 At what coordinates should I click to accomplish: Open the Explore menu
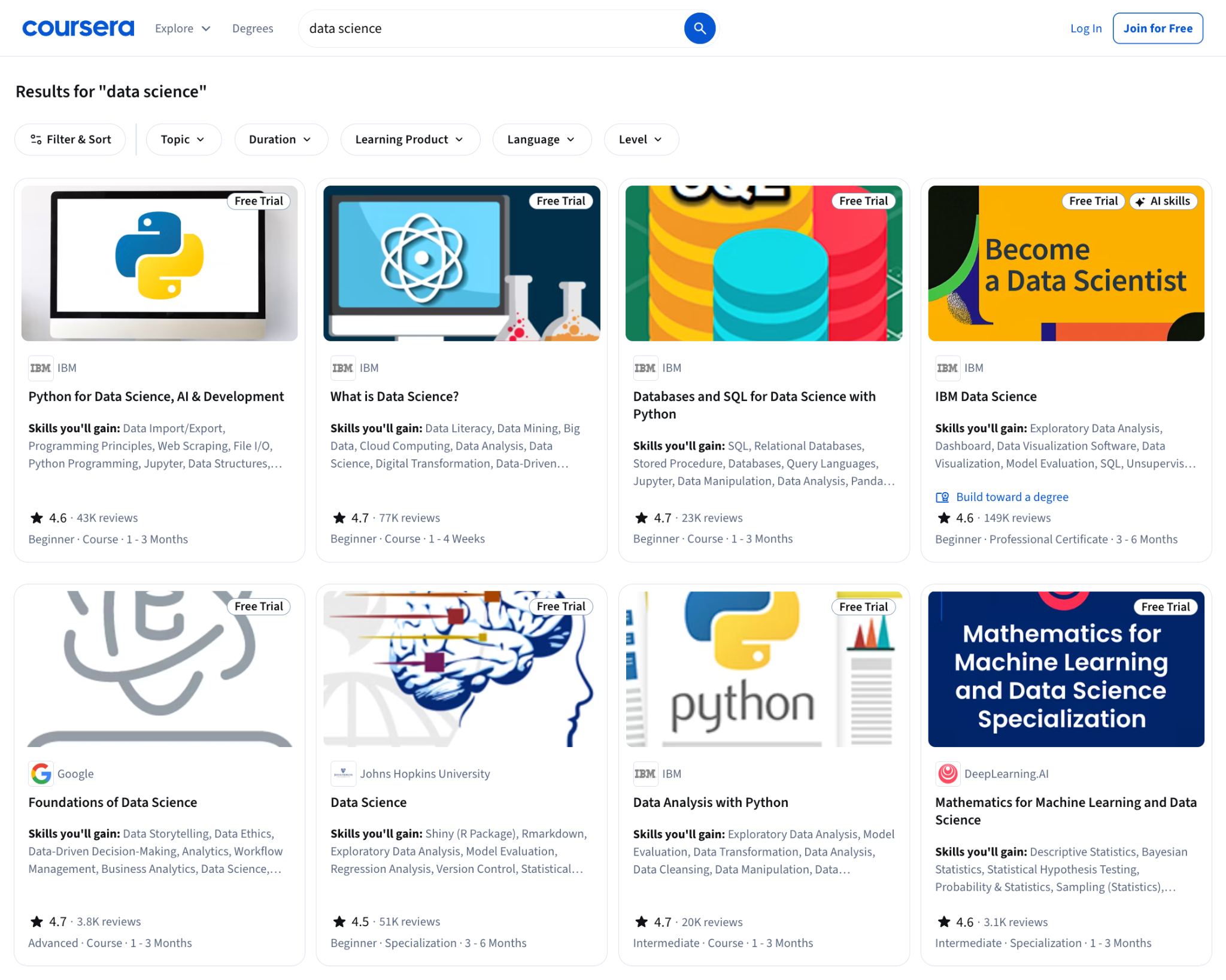[181, 28]
